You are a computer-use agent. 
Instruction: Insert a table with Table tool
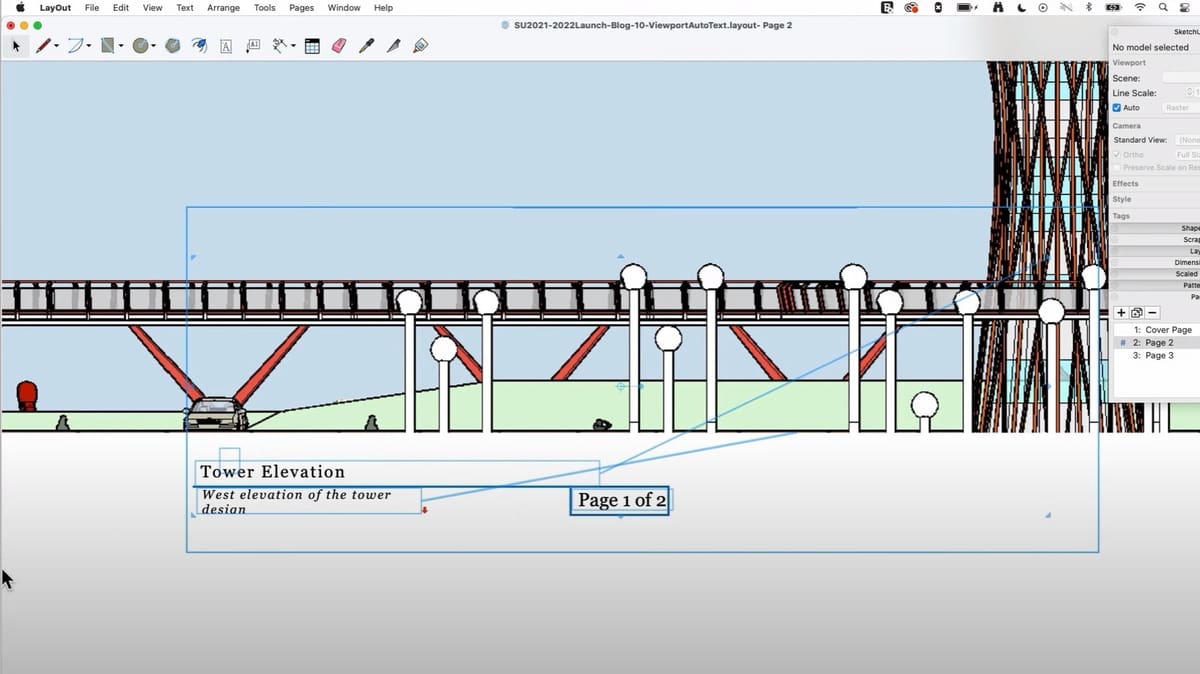pyautogui.click(x=312, y=46)
